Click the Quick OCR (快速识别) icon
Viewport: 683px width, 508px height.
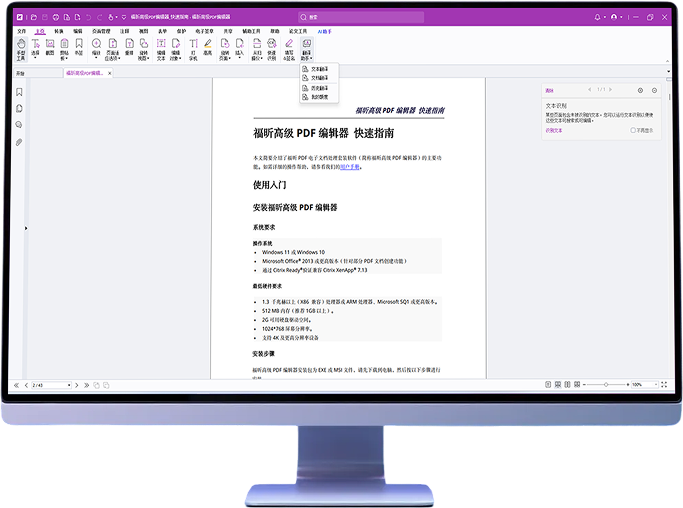point(272,44)
